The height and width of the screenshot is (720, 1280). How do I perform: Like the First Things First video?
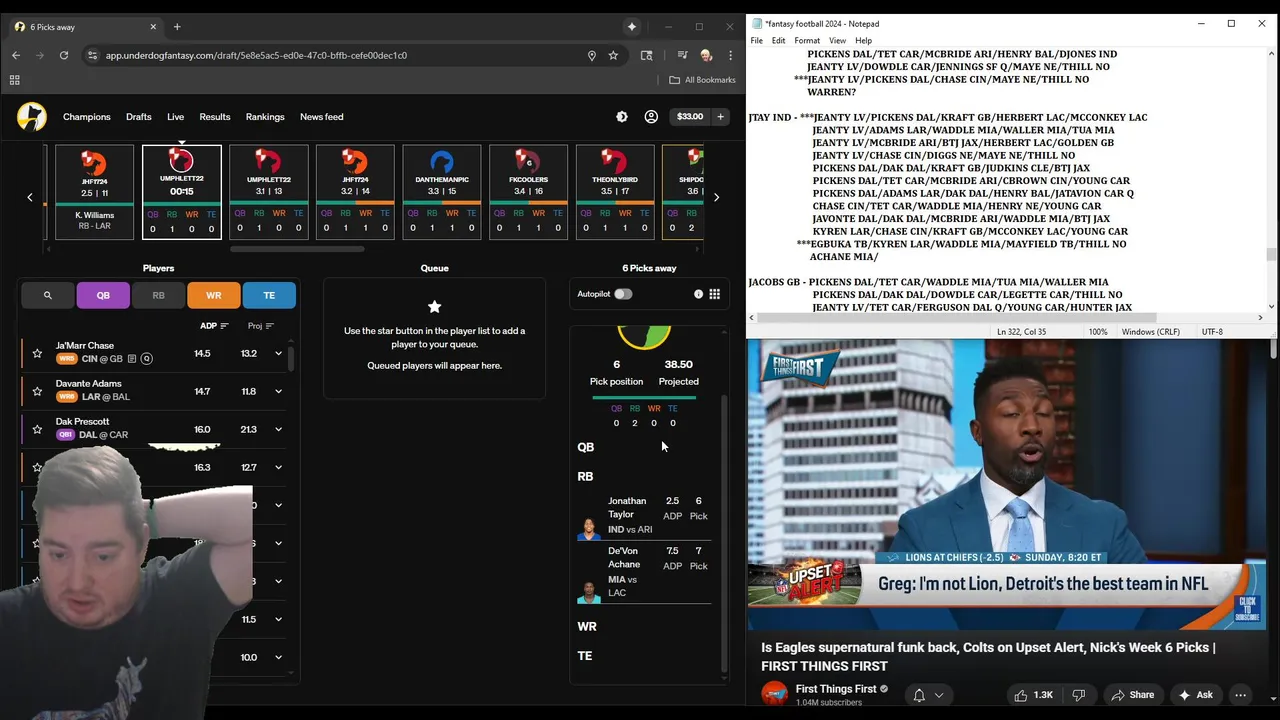[x=1034, y=695]
